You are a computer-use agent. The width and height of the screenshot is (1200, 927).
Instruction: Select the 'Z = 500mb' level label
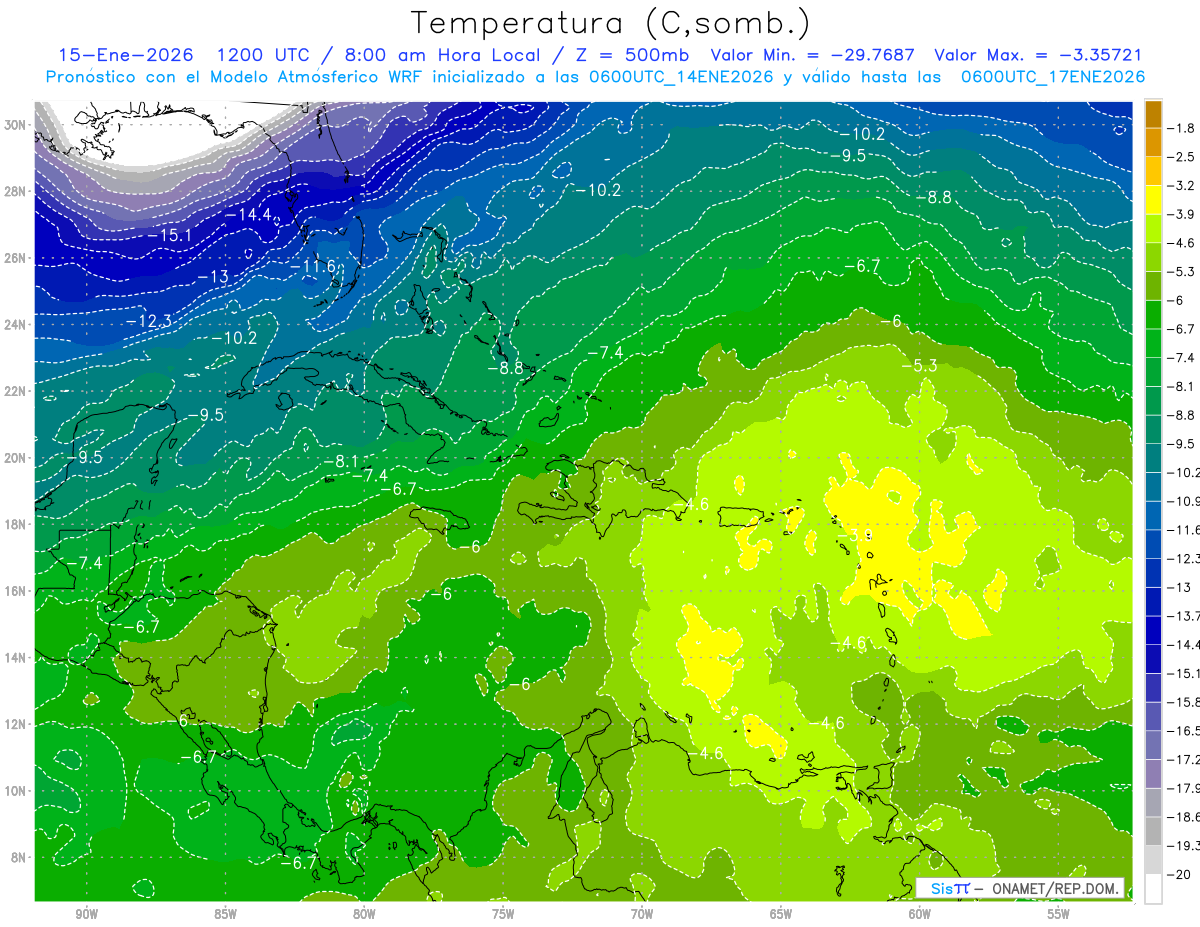tap(633, 55)
